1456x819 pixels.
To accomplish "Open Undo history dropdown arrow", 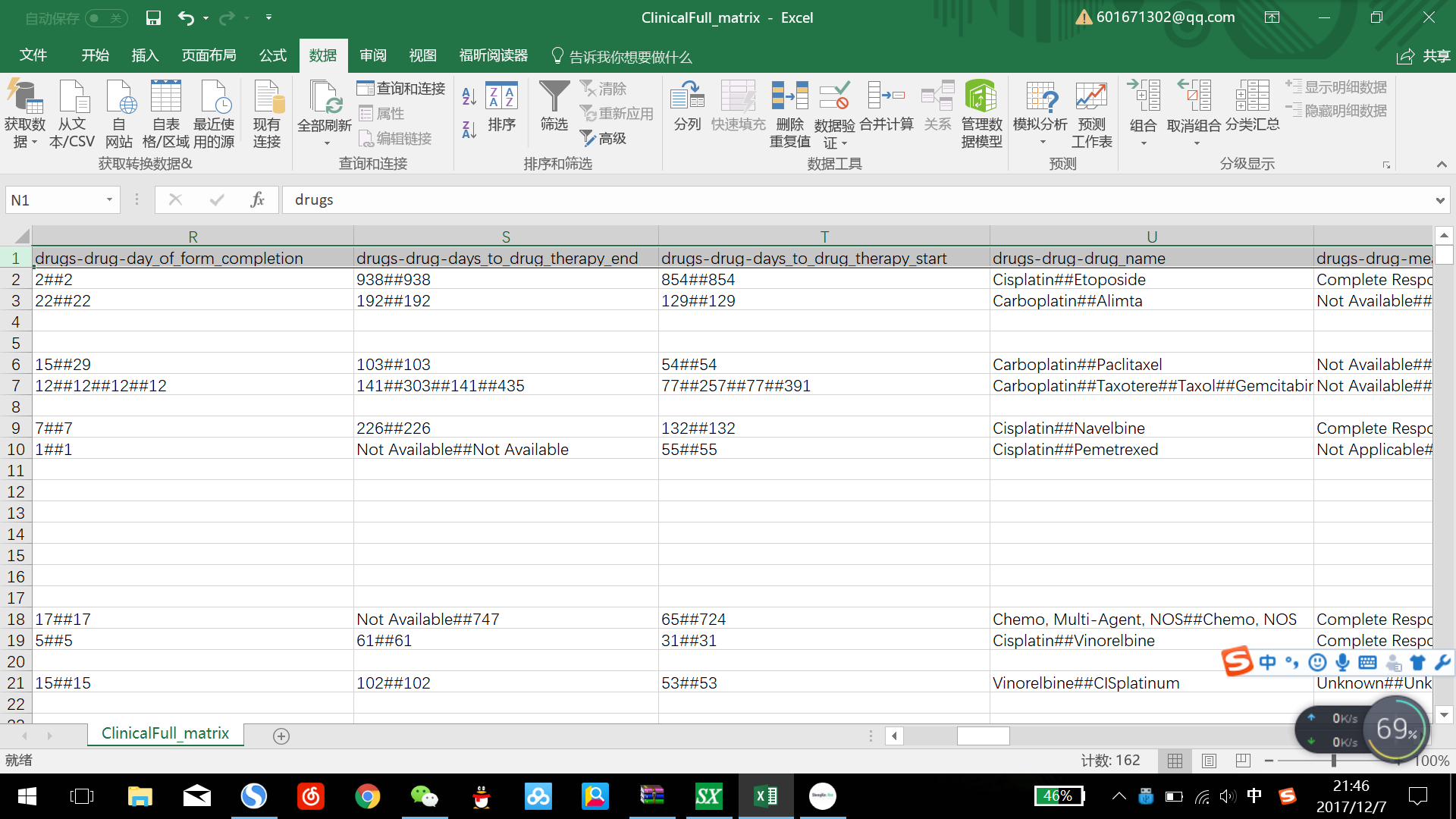I will point(206,18).
